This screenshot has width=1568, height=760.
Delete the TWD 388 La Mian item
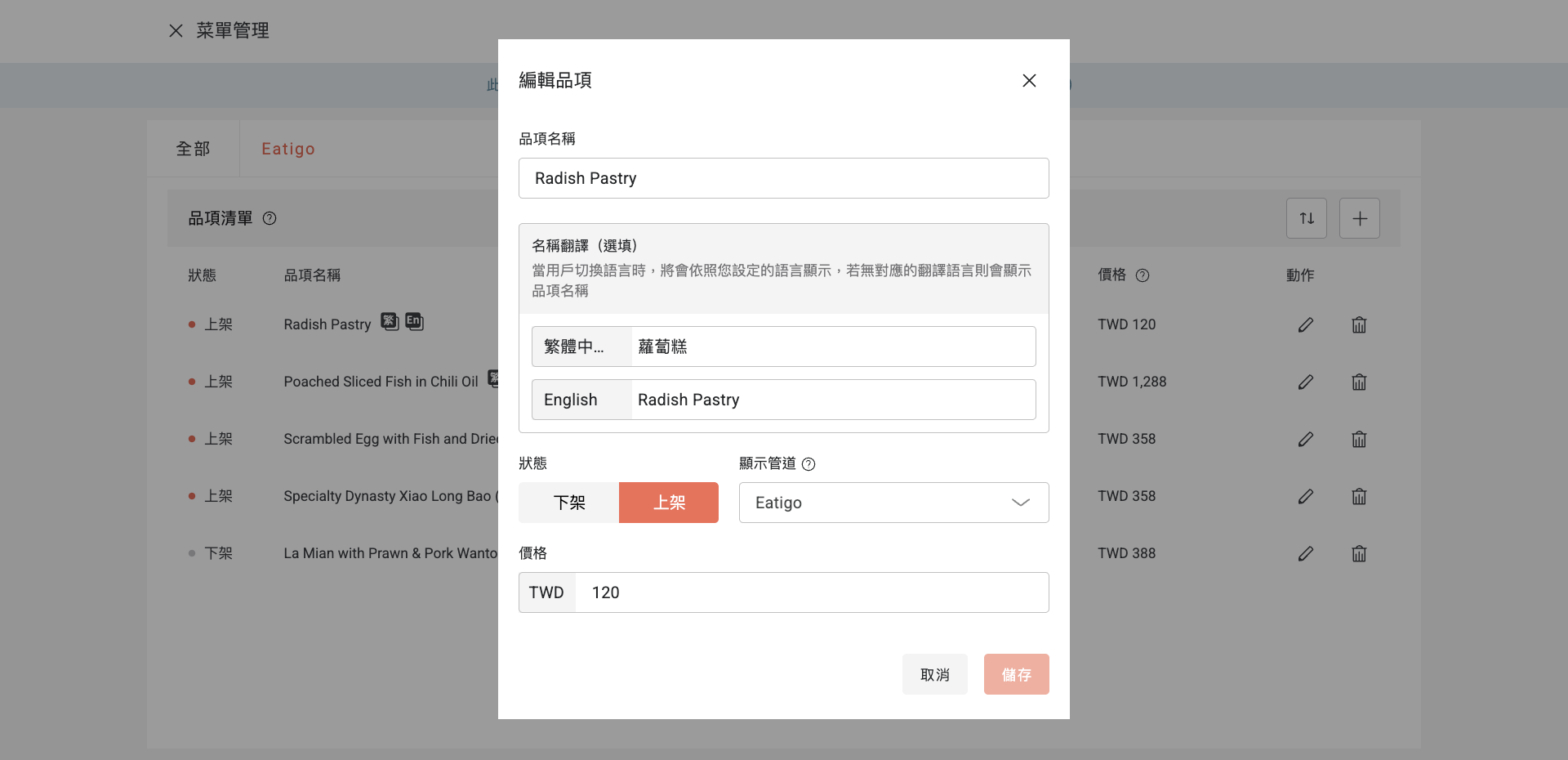click(x=1358, y=553)
